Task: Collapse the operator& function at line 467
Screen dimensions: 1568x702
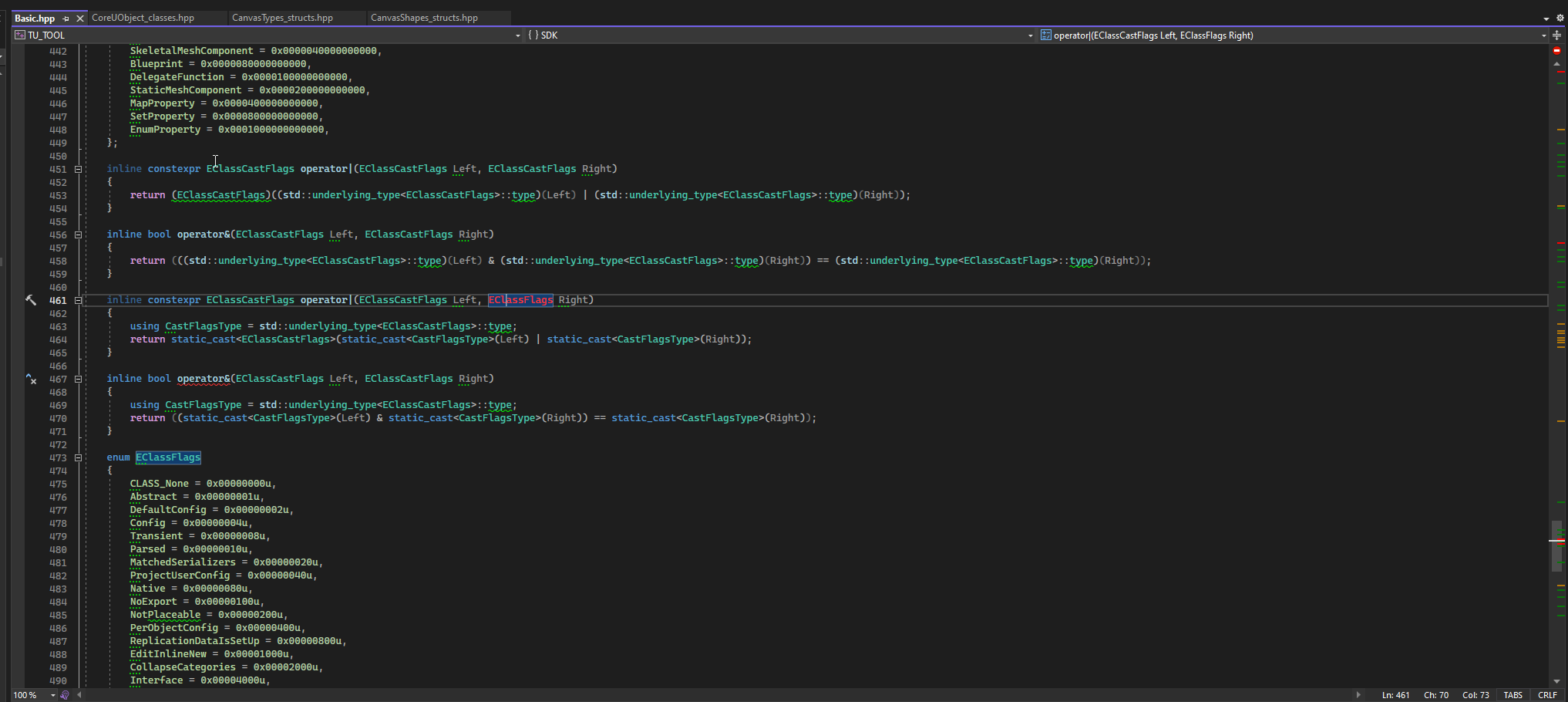Action: (x=78, y=379)
